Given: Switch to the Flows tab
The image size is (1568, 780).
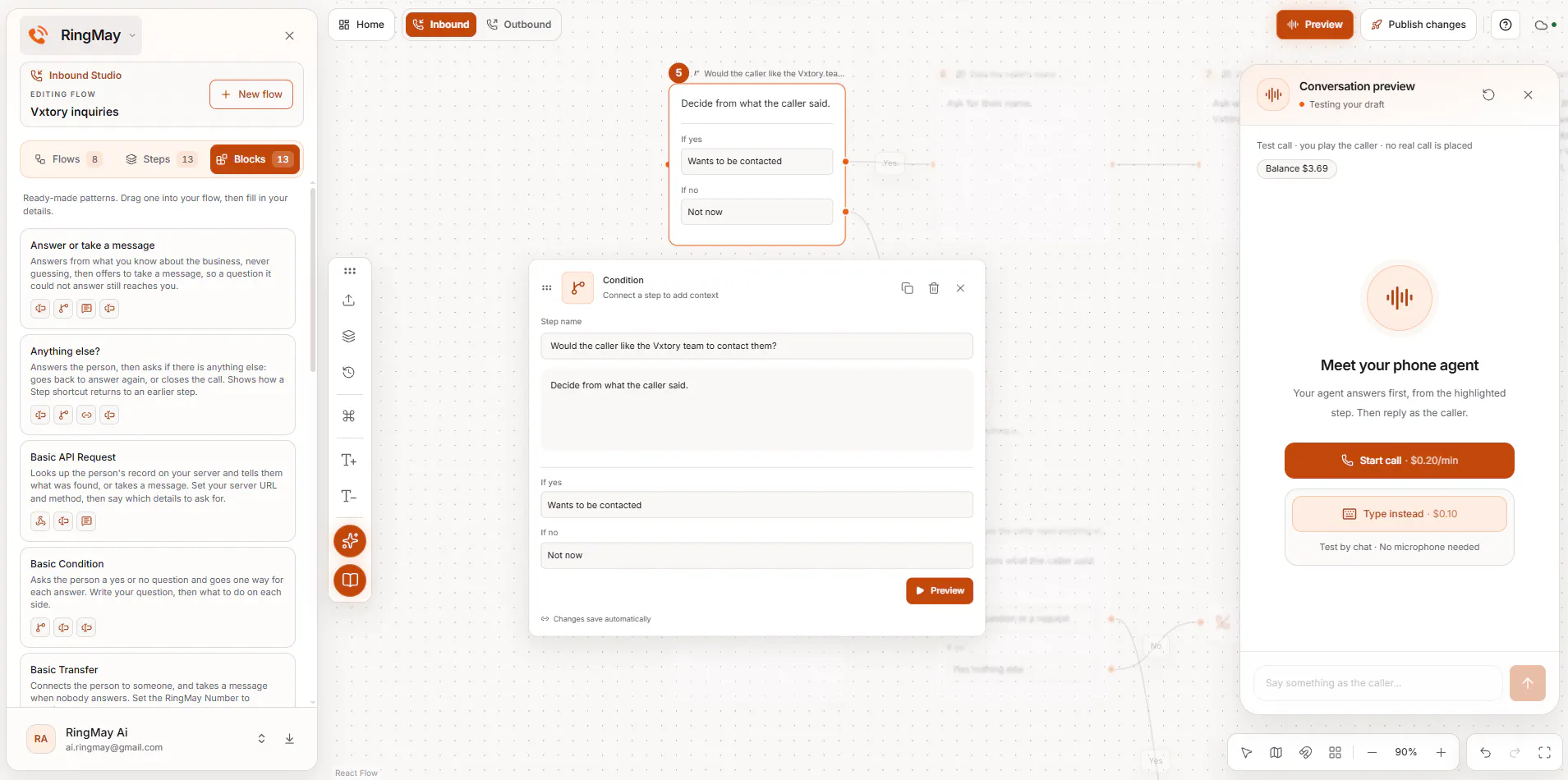Looking at the screenshot, I should click(68, 159).
